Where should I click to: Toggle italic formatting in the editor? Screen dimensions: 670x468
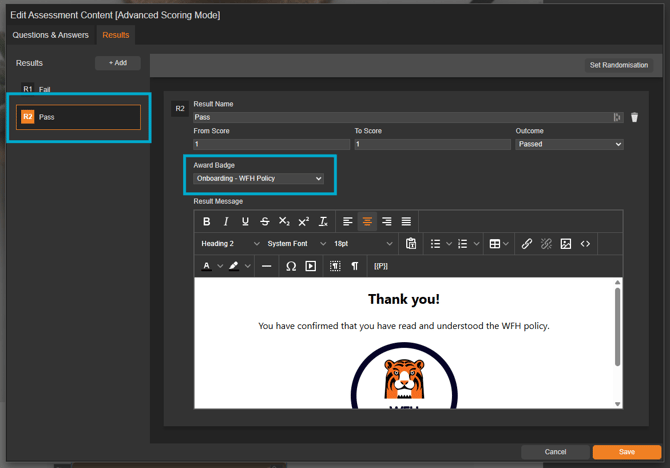coord(226,221)
